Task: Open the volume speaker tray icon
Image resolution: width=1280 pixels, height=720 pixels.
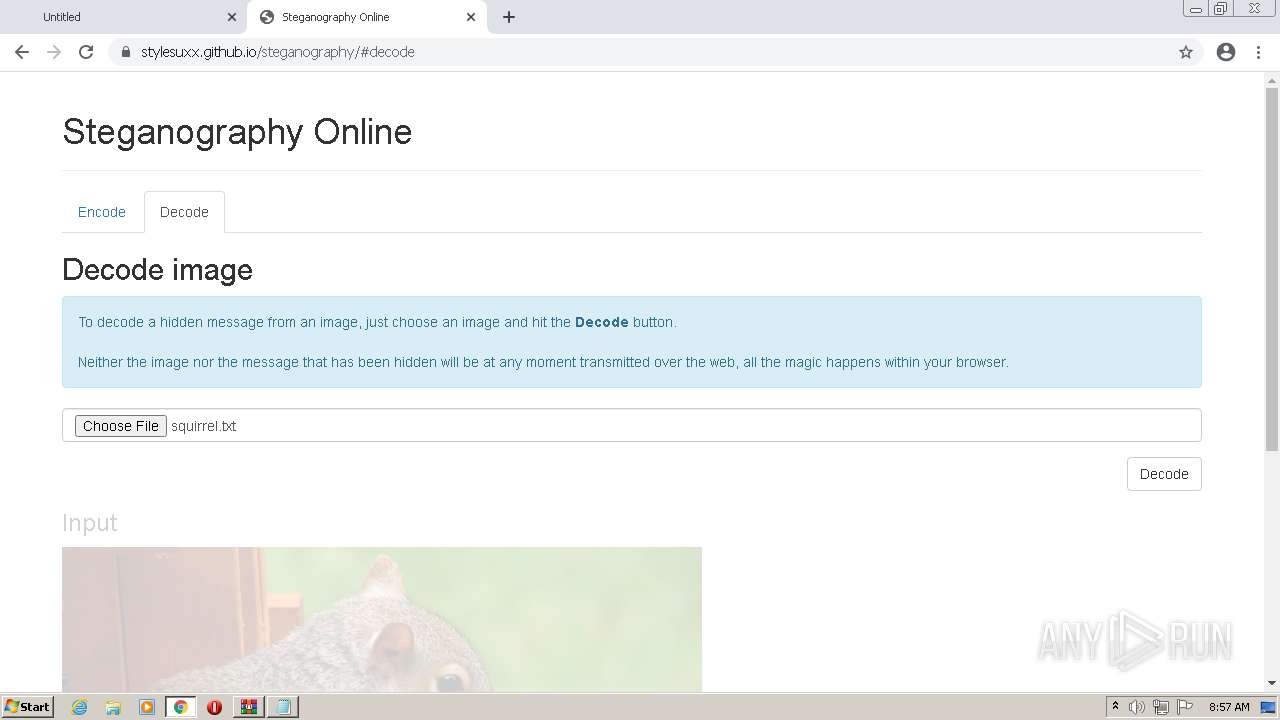Action: 1137,707
